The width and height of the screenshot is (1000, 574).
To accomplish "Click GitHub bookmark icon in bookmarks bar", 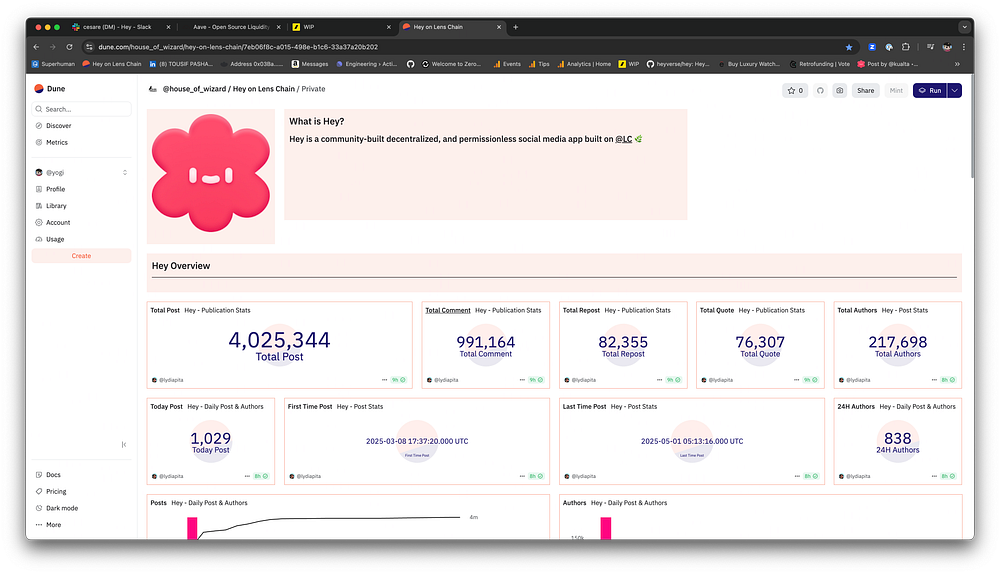I will coord(411,64).
